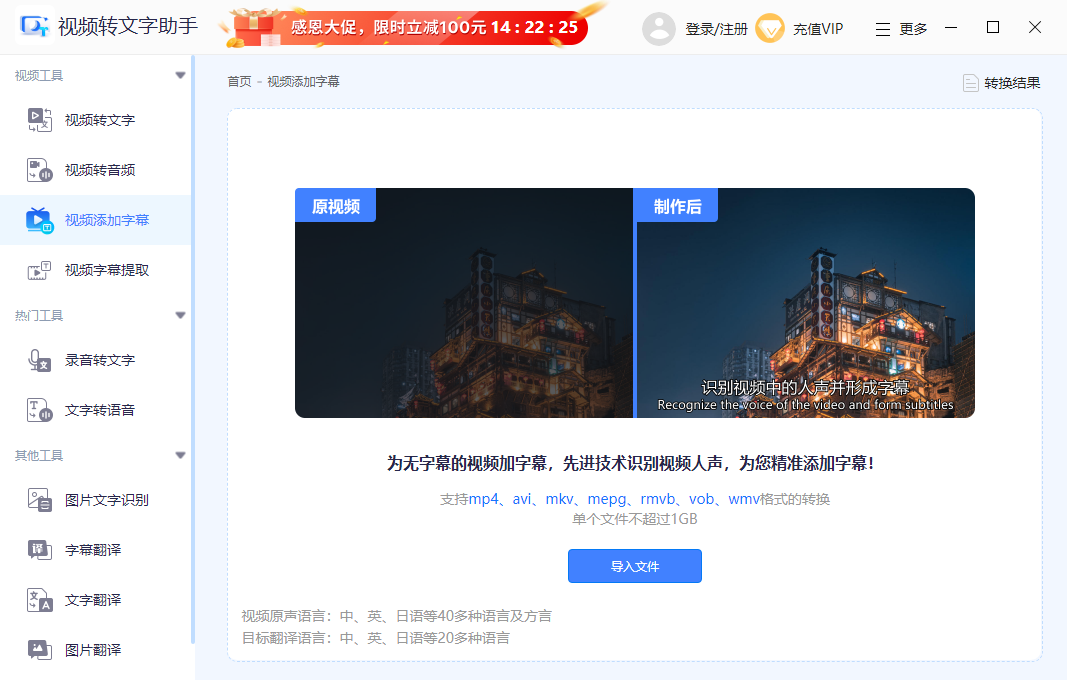This screenshot has width=1067, height=680.
Task: Collapse the 视频工具 section
Action: pyautogui.click(x=180, y=74)
